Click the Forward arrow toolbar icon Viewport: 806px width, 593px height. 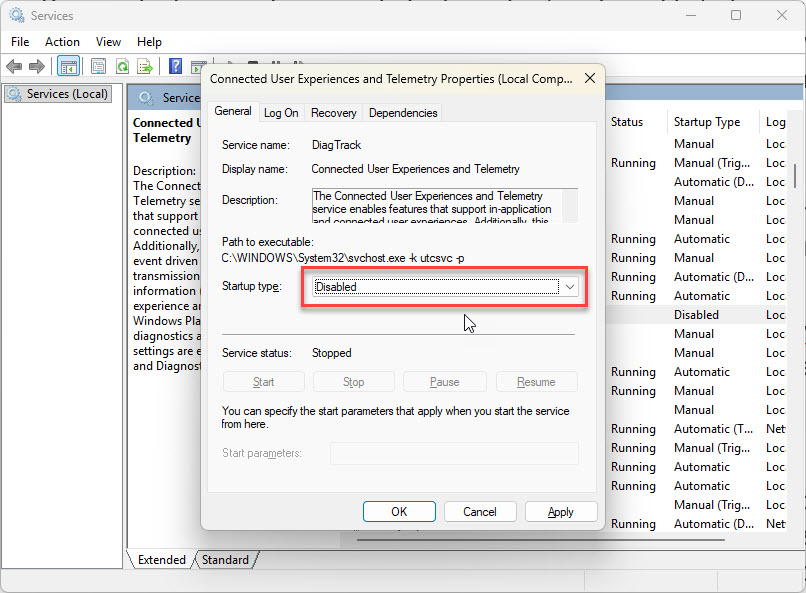pyautogui.click(x=37, y=66)
